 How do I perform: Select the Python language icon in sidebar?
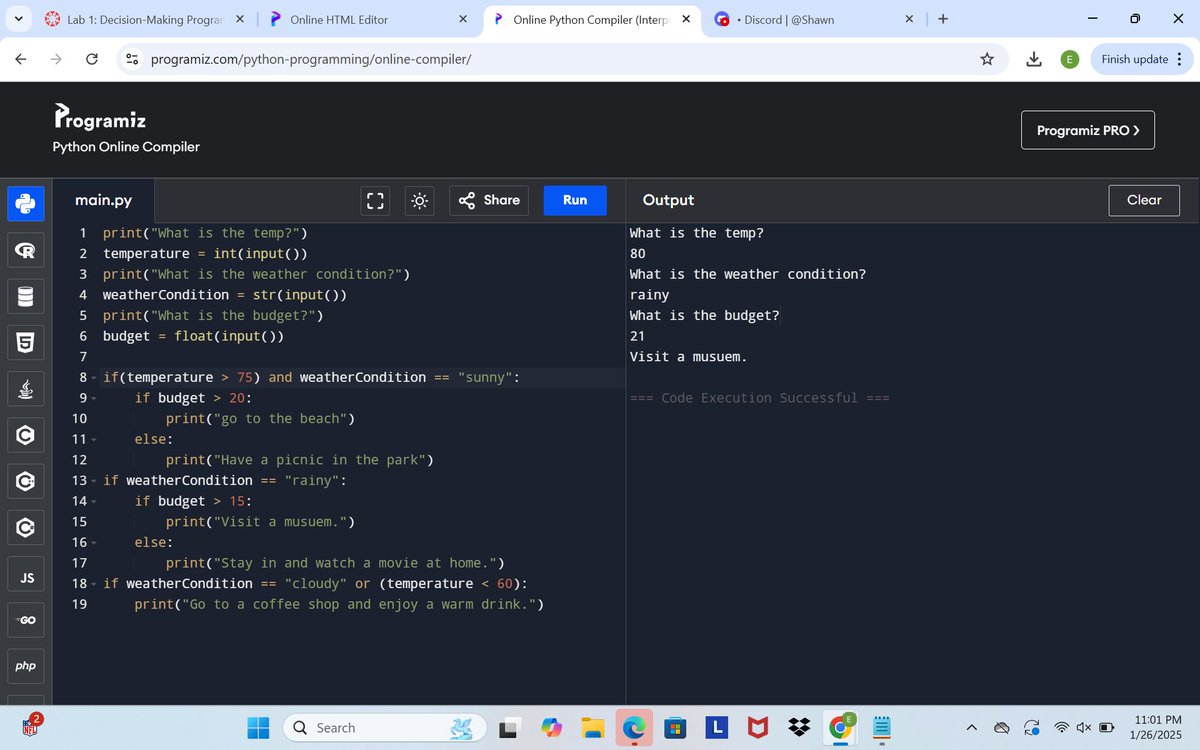tap(26, 203)
